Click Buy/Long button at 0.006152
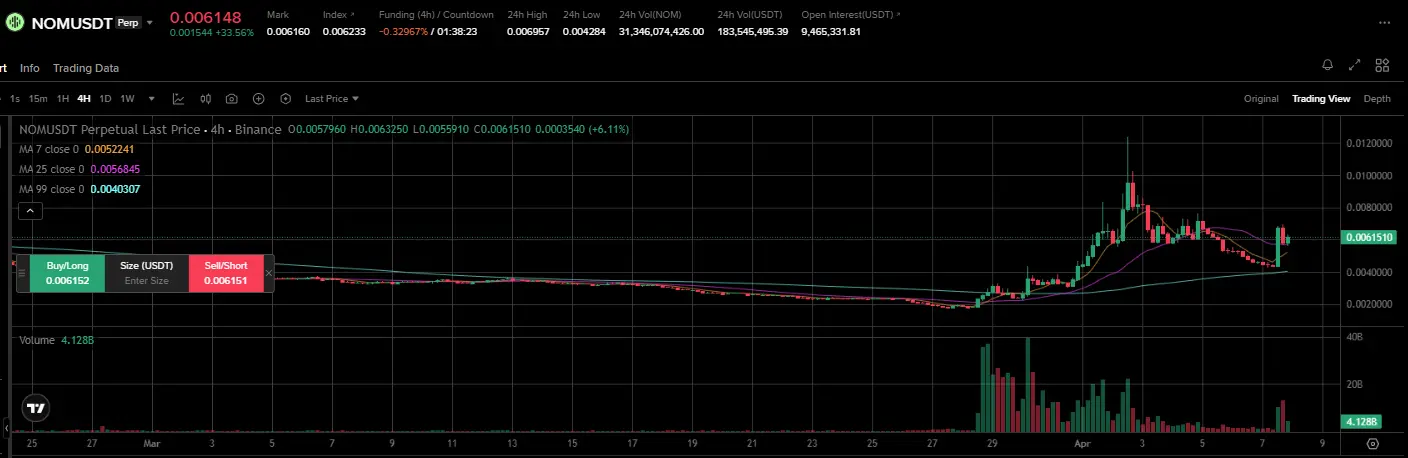 coord(68,273)
